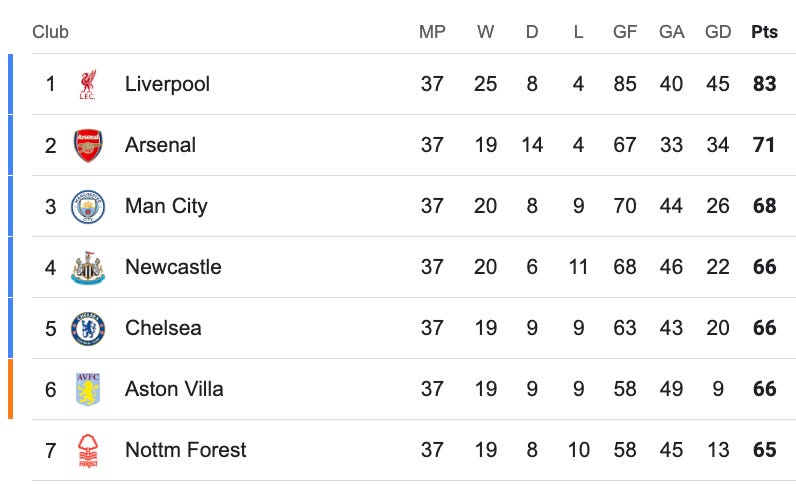The width and height of the screenshot is (796, 484).
Task: Open the Chelsea team name
Action: [163, 328]
